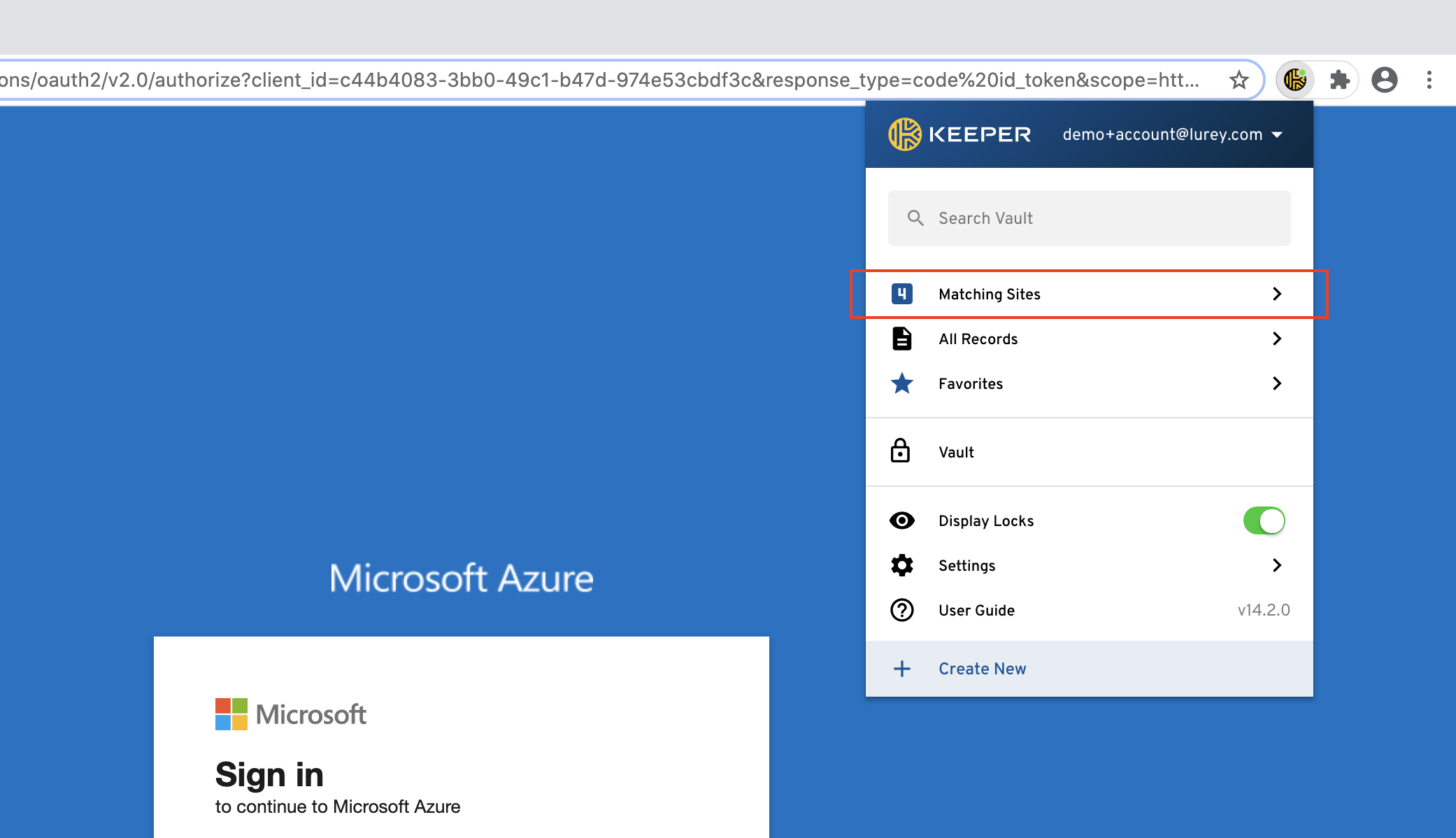This screenshot has height=838, width=1456.
Task: Click the Create New button label
Action: 983,669
